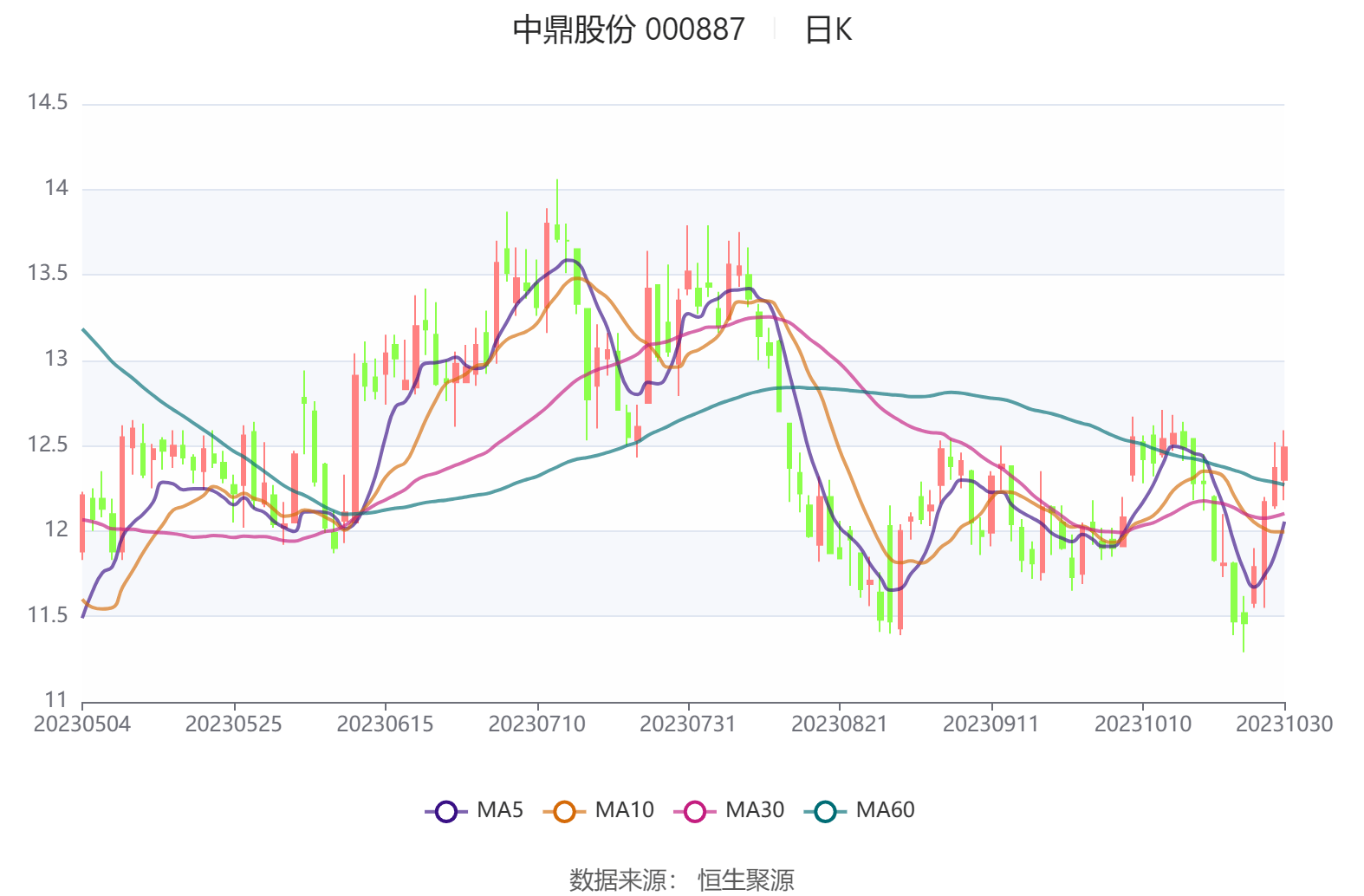This screenshot has width=1364, height=896.
Task: Toggle the MA5 series via its text label
Action: [500, 810]
